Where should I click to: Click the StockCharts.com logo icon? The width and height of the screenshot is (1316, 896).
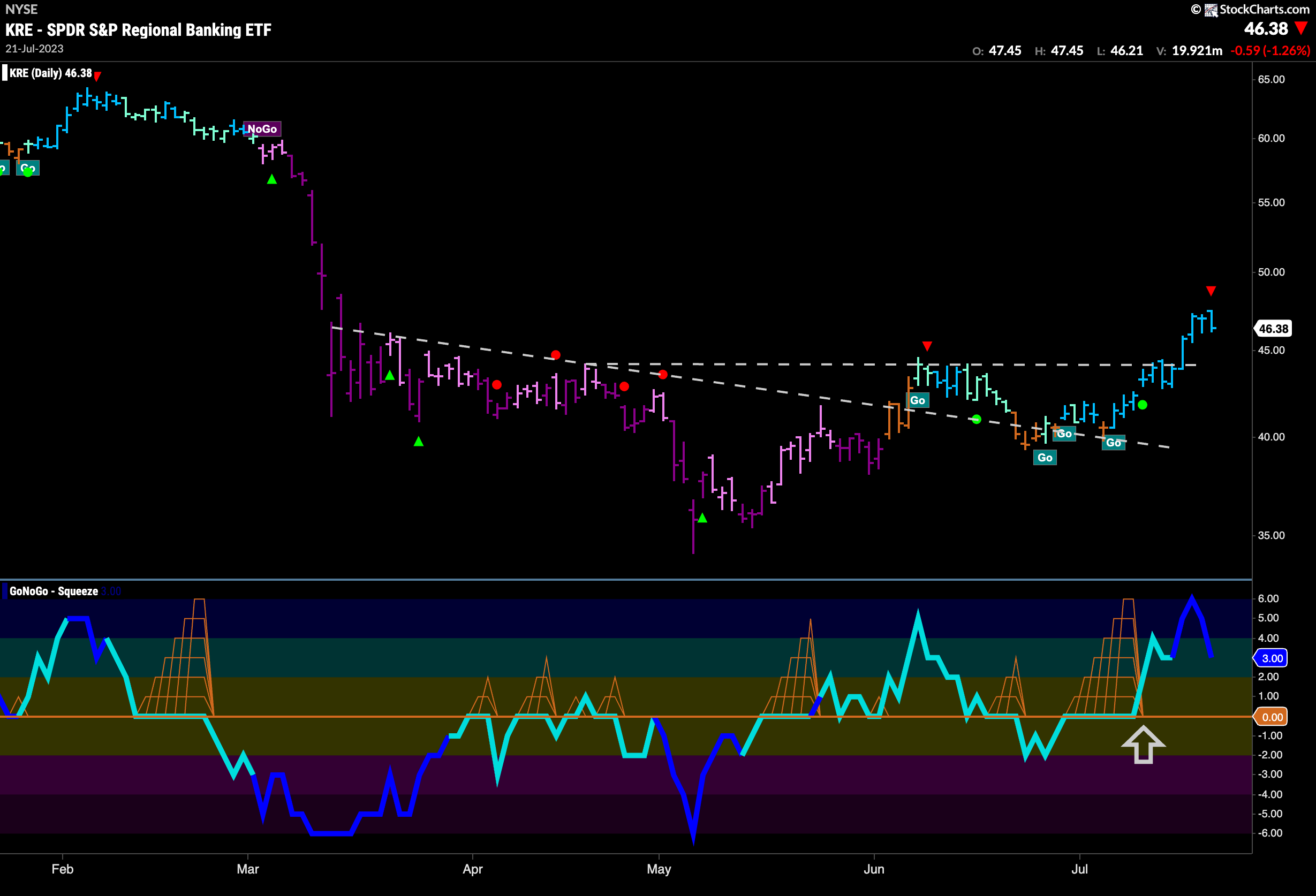(x=1211, y=10)
